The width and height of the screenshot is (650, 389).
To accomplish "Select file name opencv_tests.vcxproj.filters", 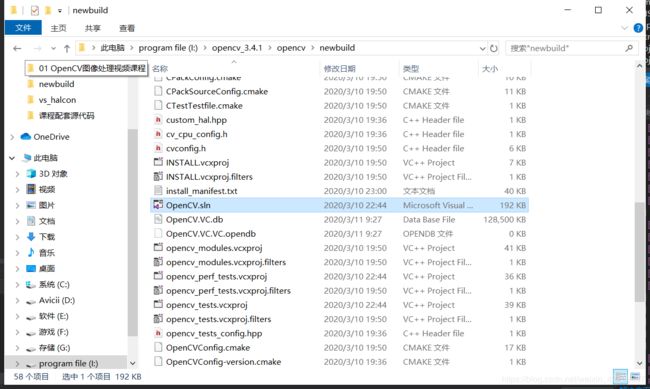I will pos(218,319).
